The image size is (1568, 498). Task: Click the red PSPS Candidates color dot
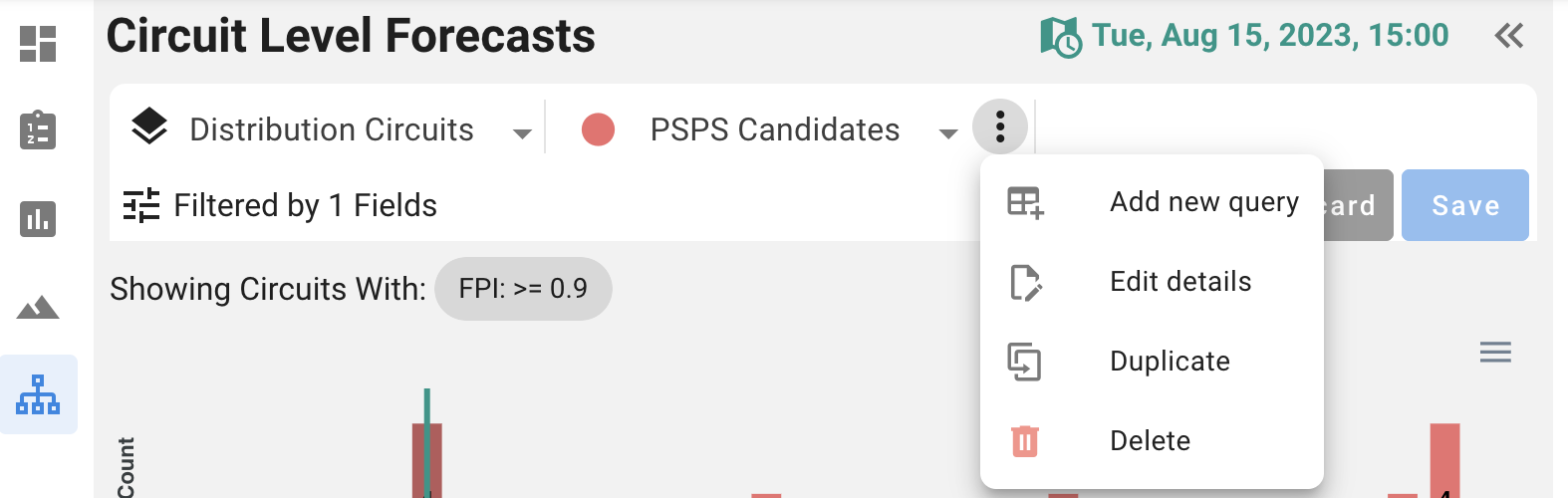[x=598, y=129]
